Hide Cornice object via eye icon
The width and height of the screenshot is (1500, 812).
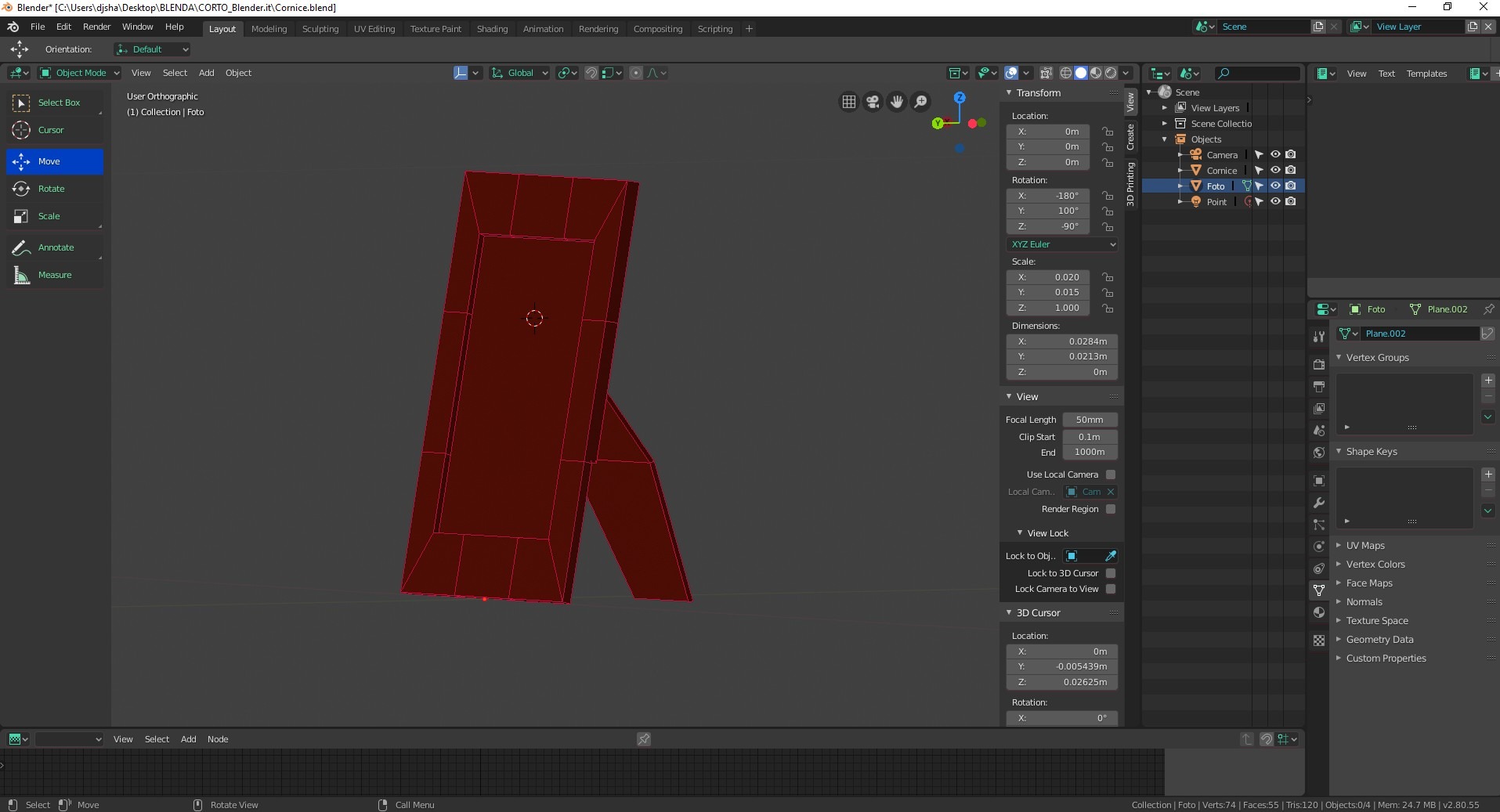point(1275,170)
